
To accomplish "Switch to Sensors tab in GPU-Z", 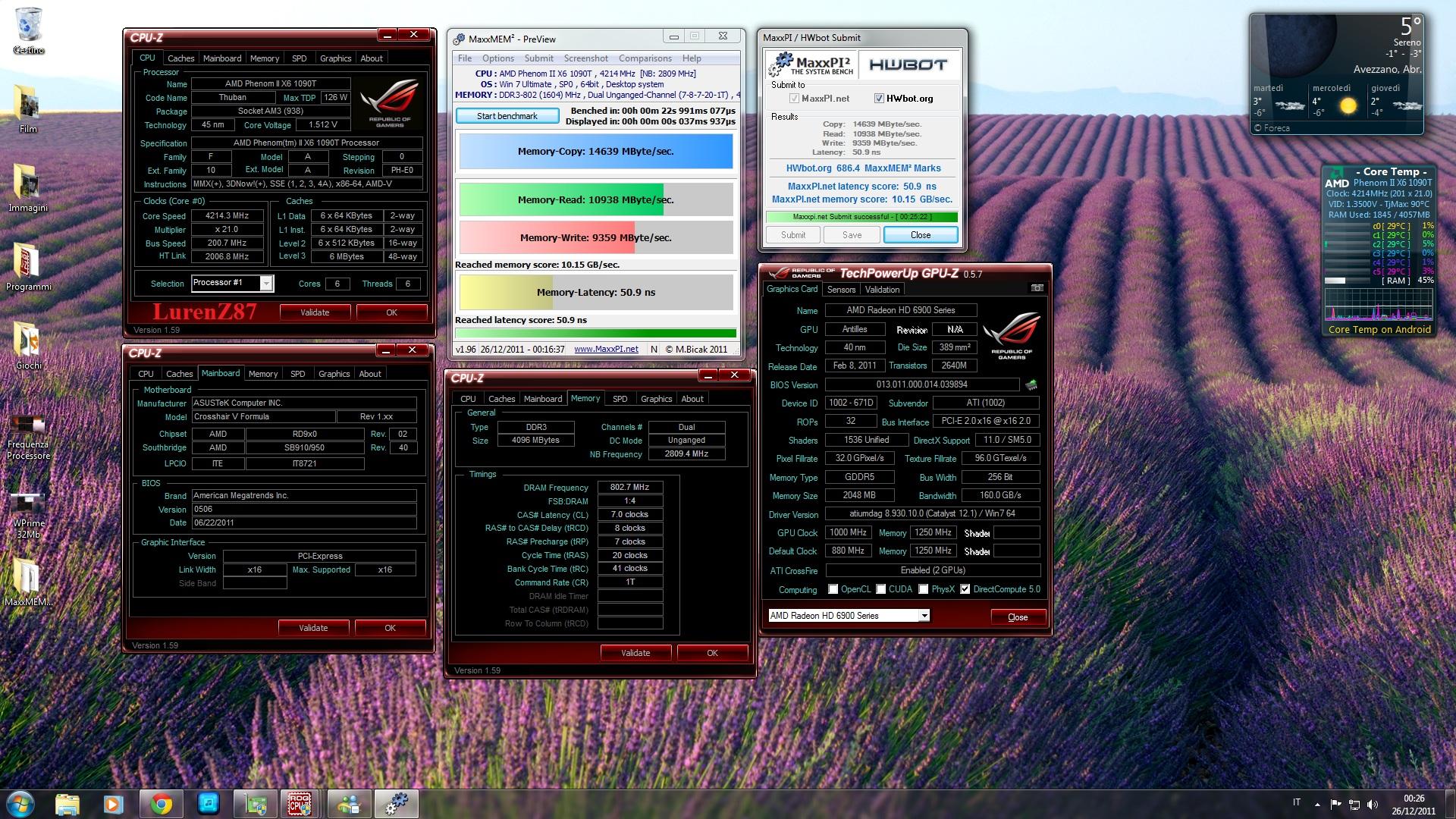I will [841, 290].
